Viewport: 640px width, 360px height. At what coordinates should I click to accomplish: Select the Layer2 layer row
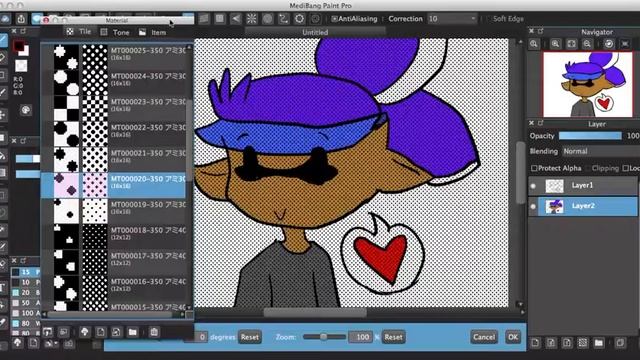pyautogui.click(x=583, y=206)
